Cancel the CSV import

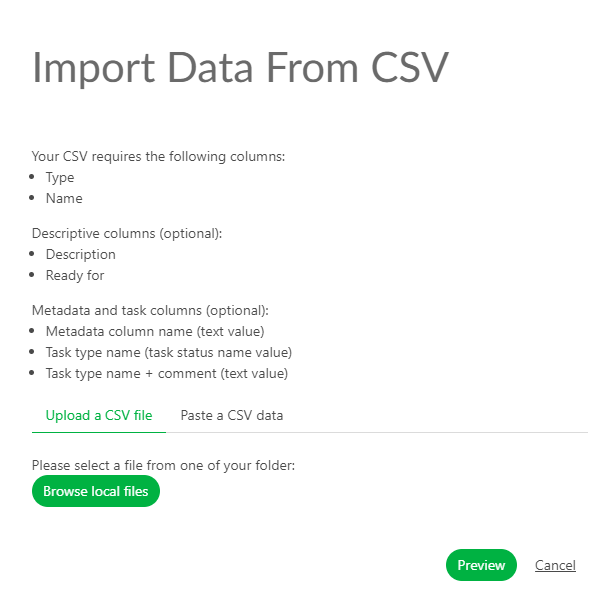pos(555,565)
